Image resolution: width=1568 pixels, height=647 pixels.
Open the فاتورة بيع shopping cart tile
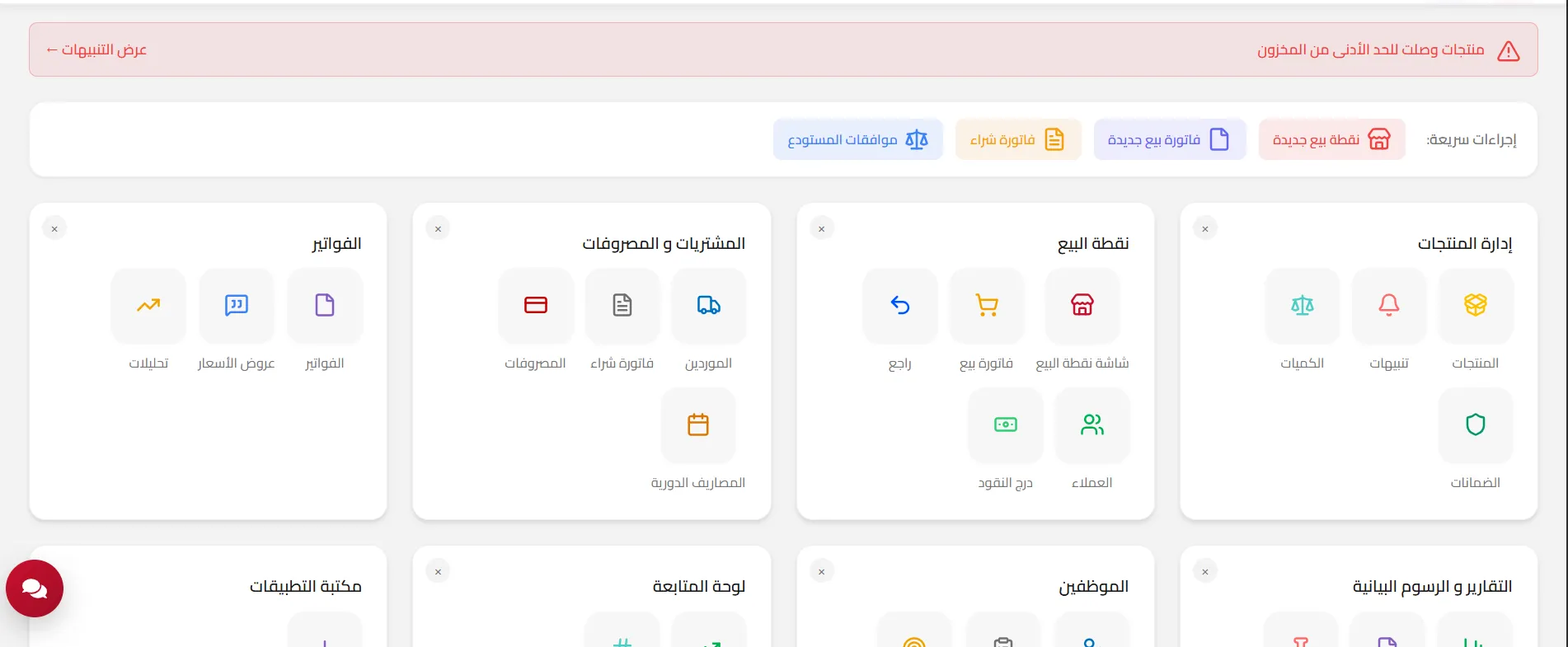pos(986,306)
